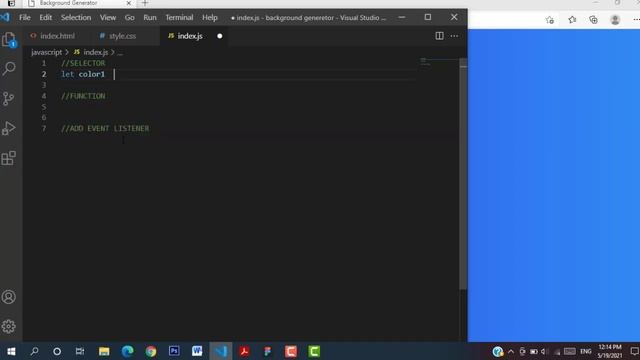Image resolution: width=640 pixels, height=360 pixels.
Task: Add this page to favorites in browser
Action: [550, 20]
